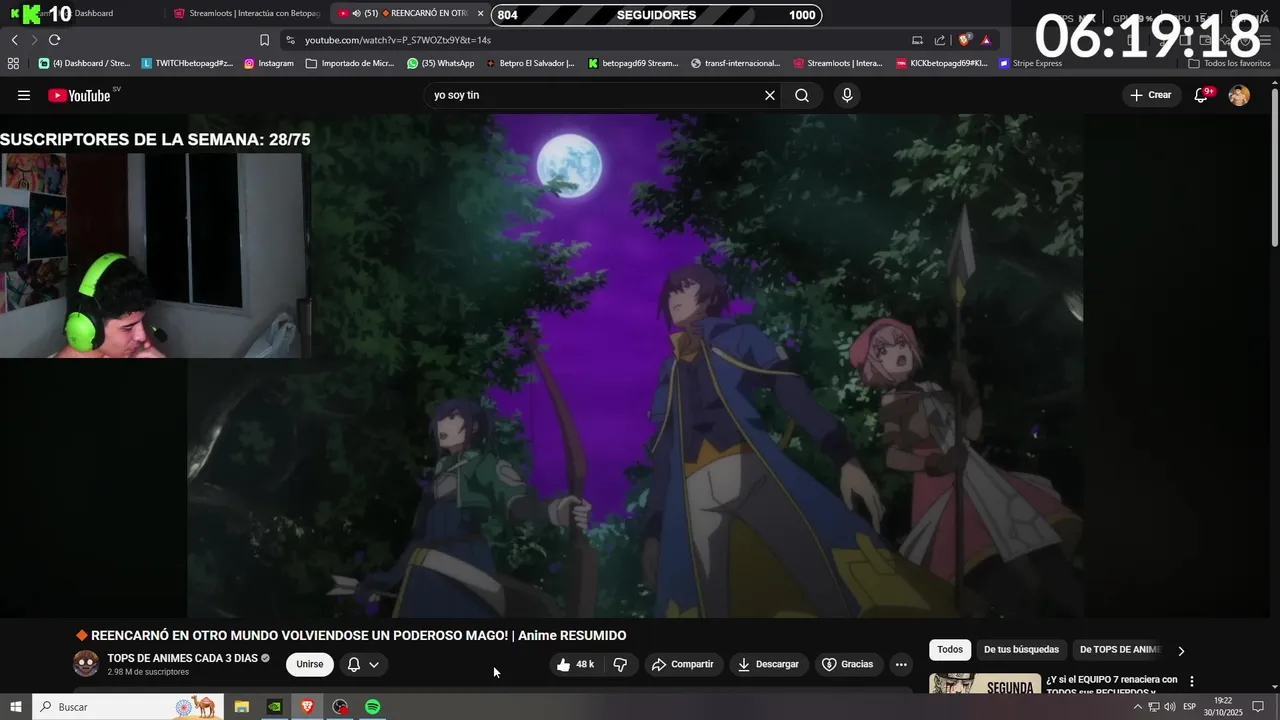Open File Explorer from the taskbar
The image size is (1280, 720).
(241, 707)
